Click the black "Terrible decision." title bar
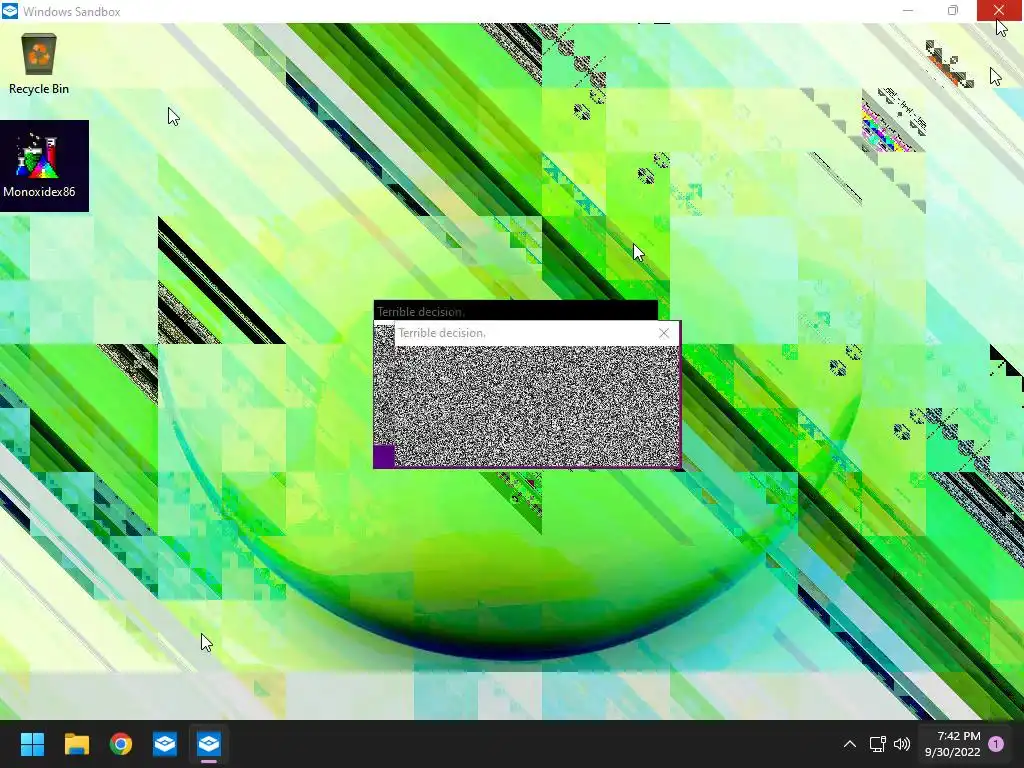Viewport: 1024px width, 768px height. click(x=515, y=310)
